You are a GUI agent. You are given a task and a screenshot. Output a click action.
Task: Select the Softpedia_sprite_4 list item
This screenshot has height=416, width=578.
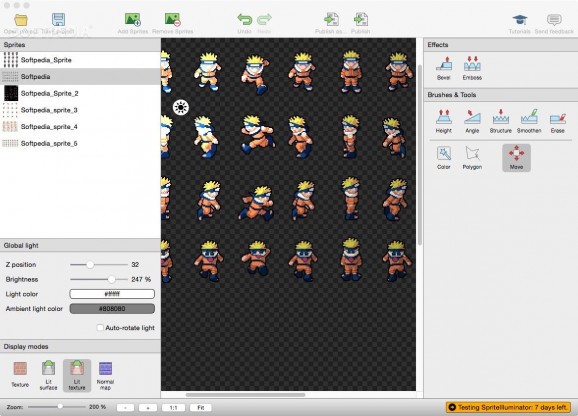(80, 127)
